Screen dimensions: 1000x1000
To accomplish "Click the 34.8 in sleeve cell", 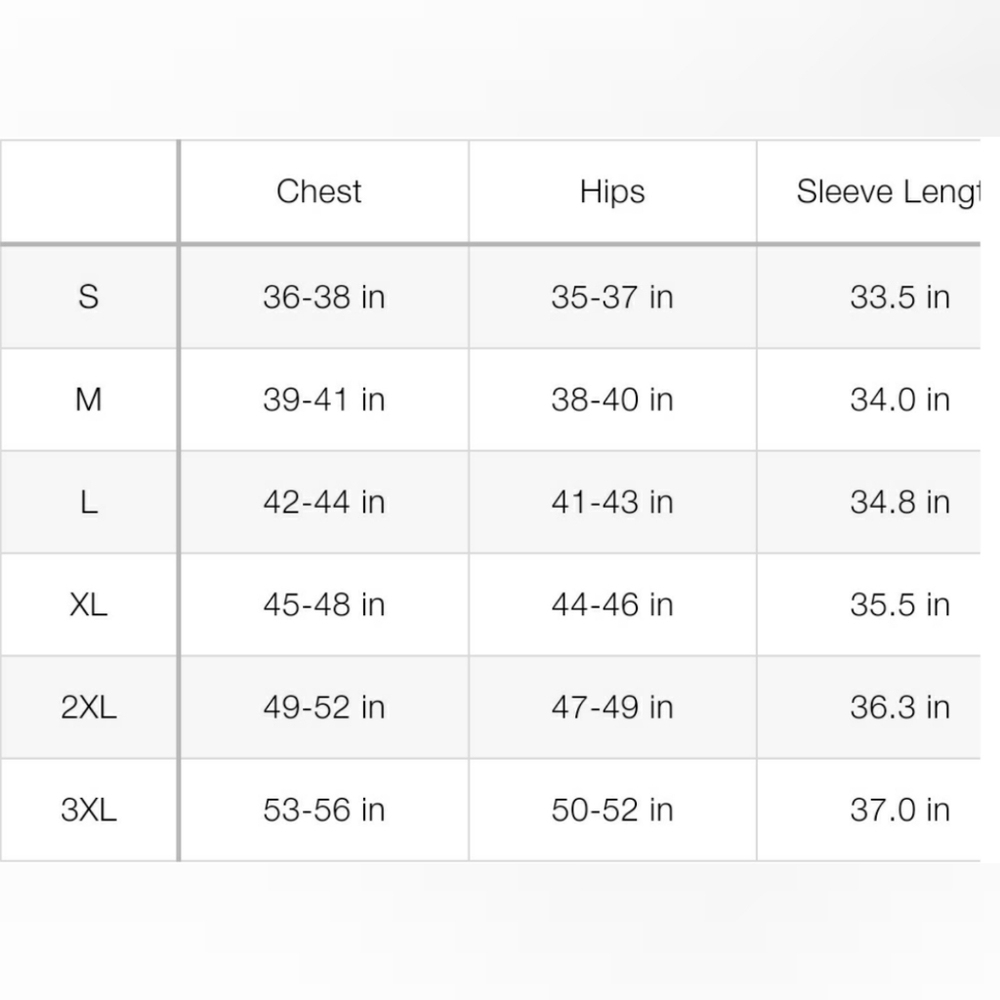I will [x=900, y=503].
